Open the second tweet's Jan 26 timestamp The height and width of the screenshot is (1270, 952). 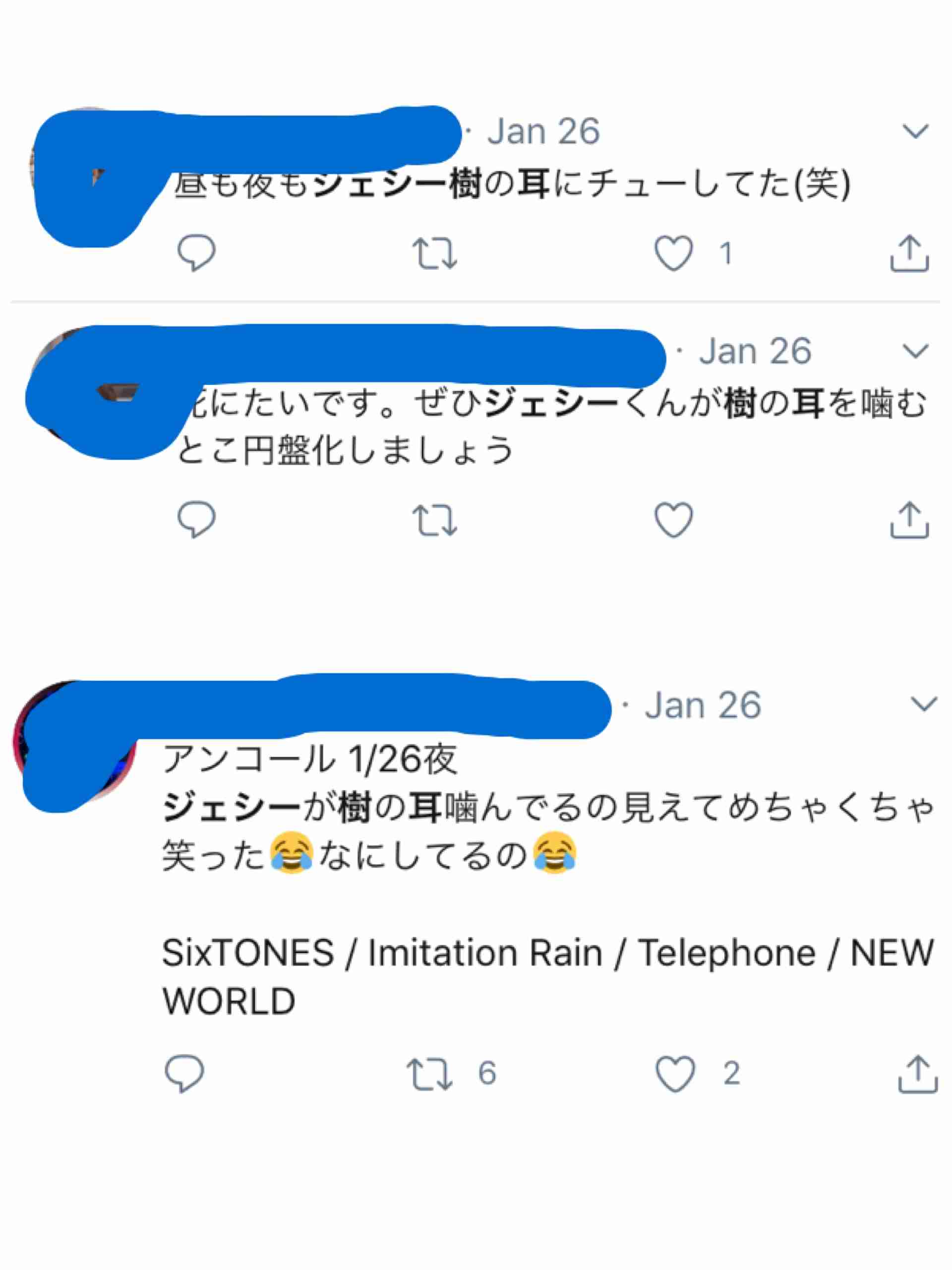pyautogui.click(x=755, y=351)
